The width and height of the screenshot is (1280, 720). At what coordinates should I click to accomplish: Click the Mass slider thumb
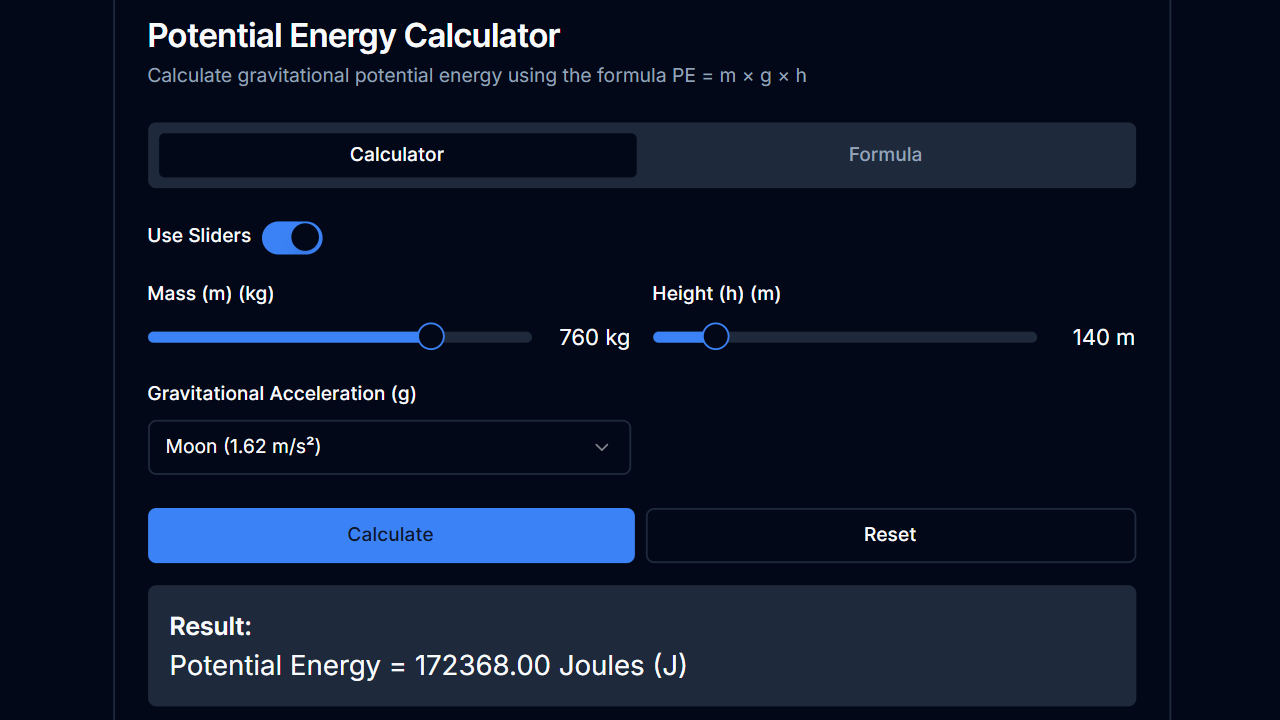click(431, 336)
